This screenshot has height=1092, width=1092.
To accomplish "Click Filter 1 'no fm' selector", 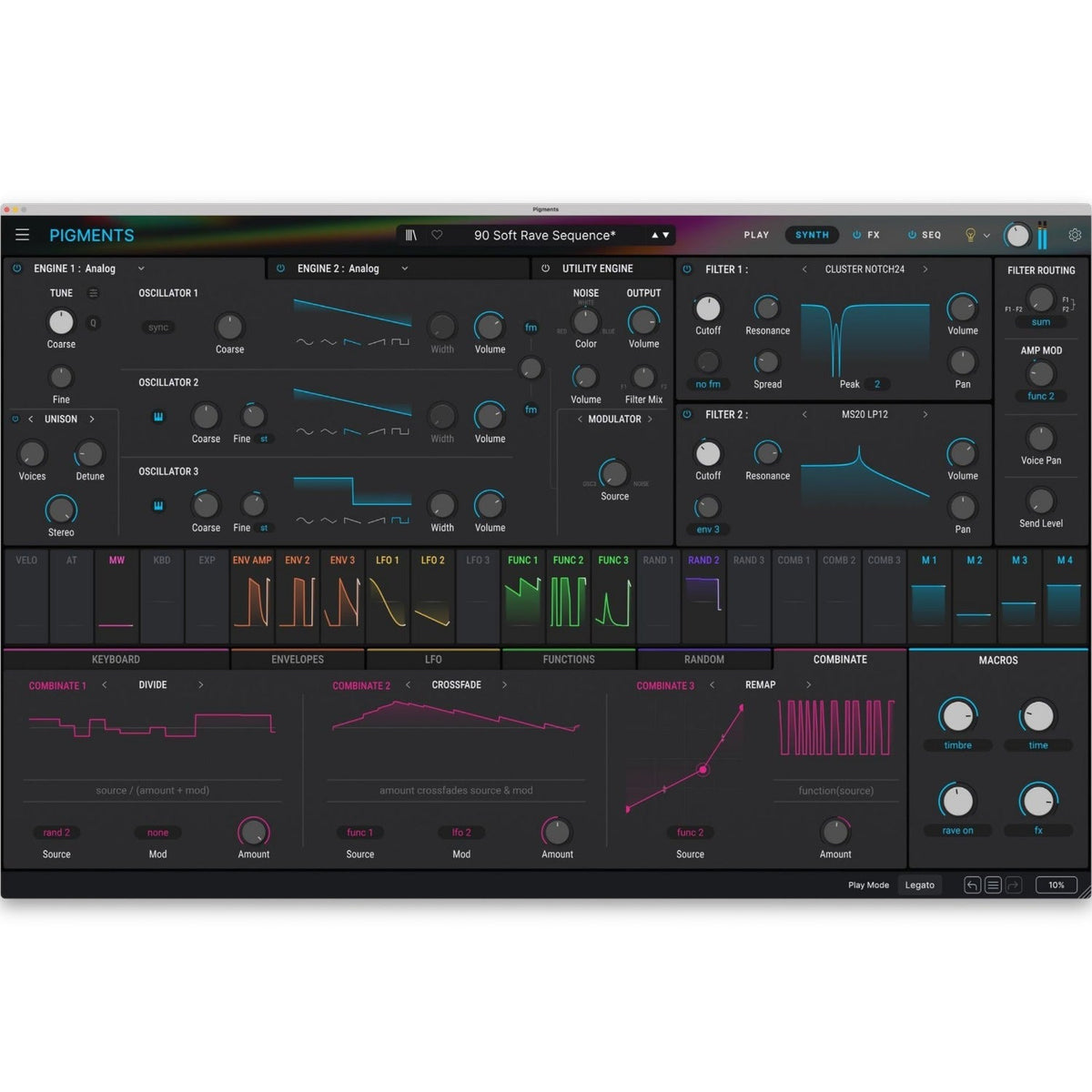I will tap(708, 384).
